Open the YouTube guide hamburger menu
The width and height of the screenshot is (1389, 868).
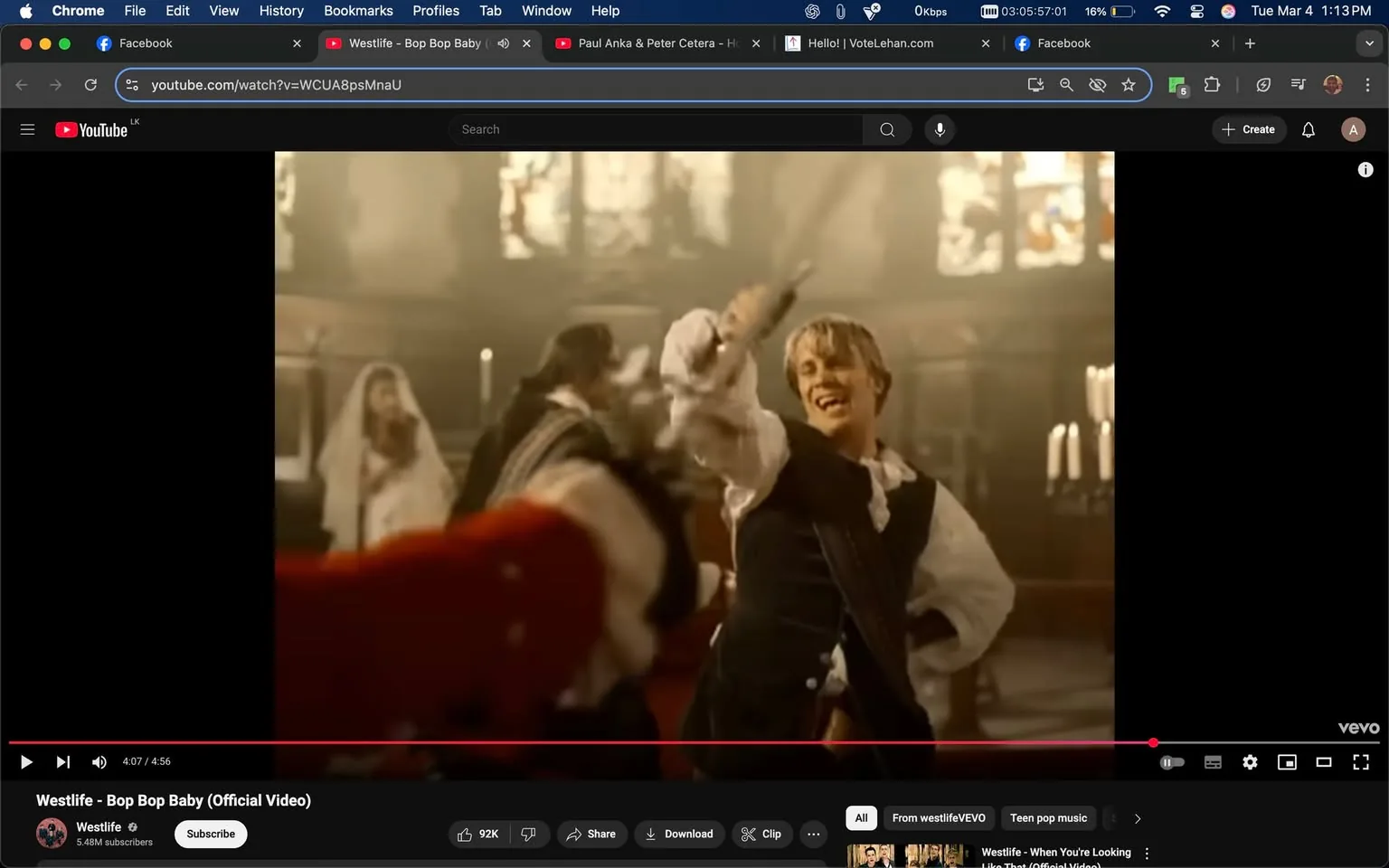click(x=27, y=129)
